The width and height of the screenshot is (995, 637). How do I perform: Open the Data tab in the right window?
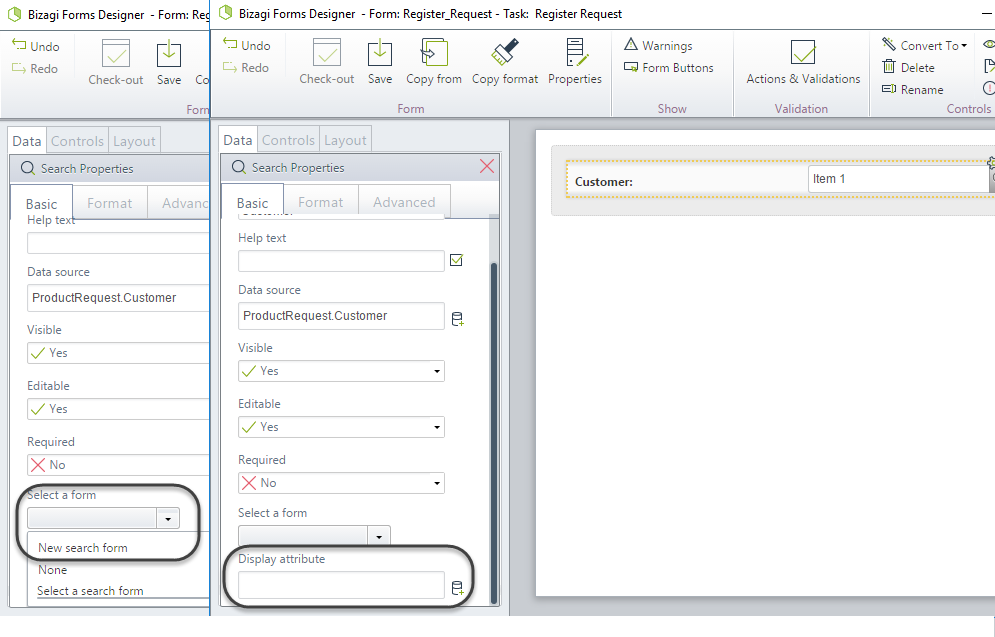tap(238, 140)
